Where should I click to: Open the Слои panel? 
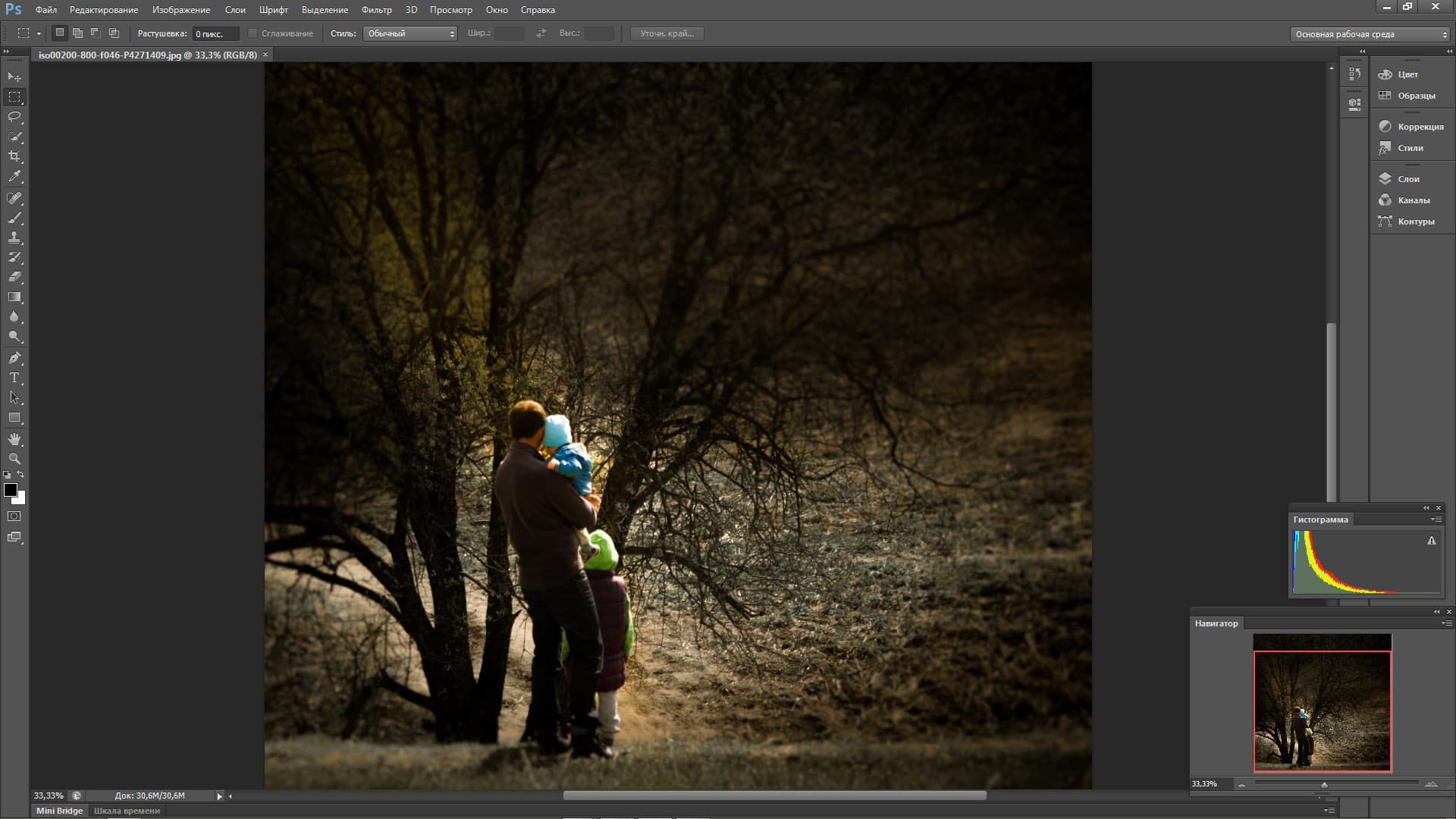click(x=1408, y=179)
